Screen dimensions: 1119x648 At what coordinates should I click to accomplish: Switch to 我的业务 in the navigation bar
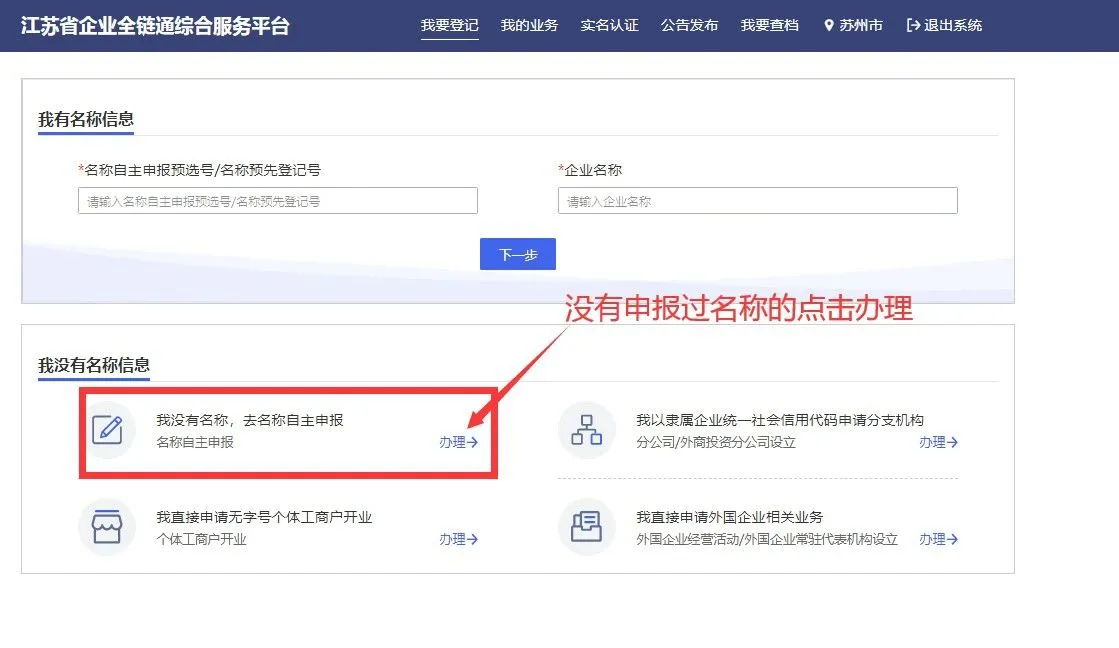point(529,25)
